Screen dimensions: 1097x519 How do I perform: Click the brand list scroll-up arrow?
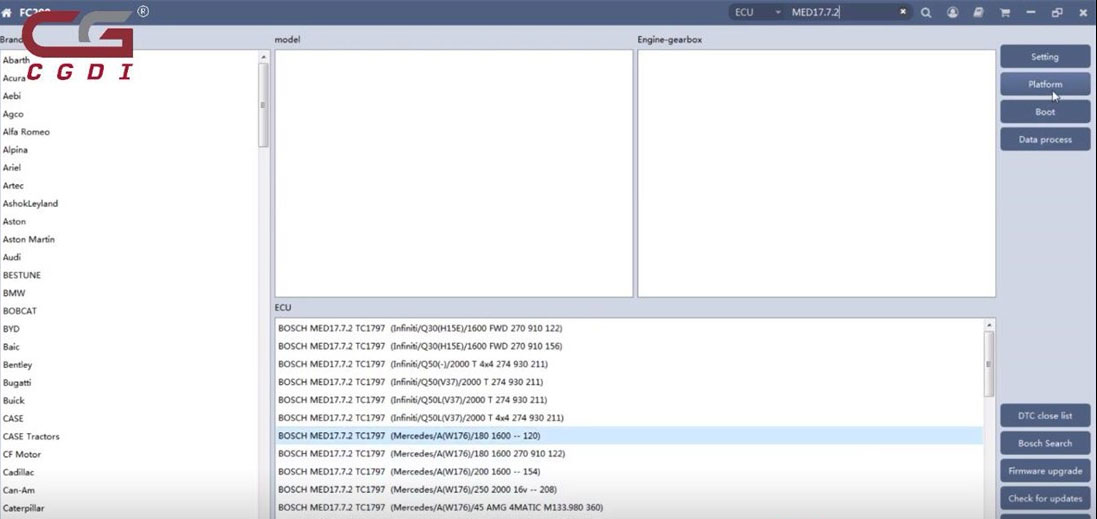[264, 57]
